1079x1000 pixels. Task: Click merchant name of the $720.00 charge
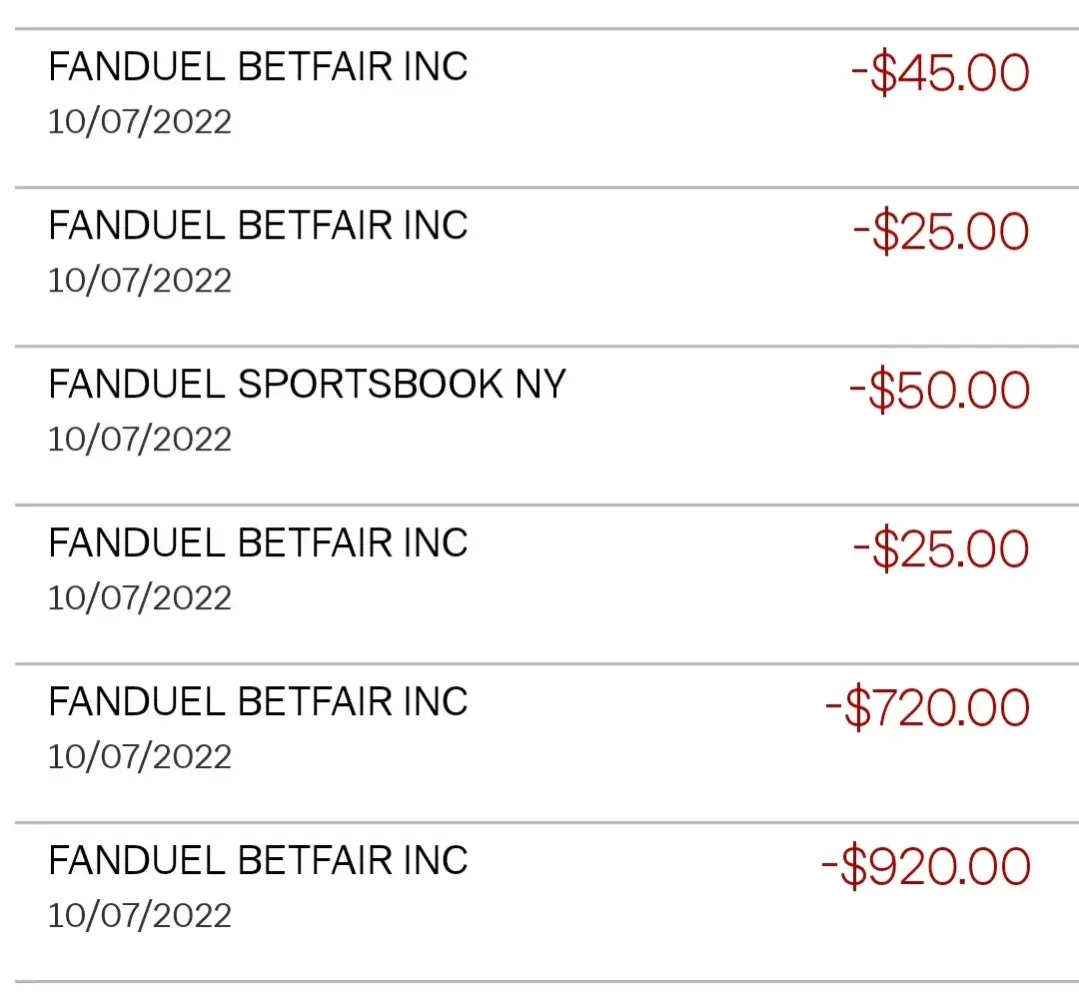258,702
